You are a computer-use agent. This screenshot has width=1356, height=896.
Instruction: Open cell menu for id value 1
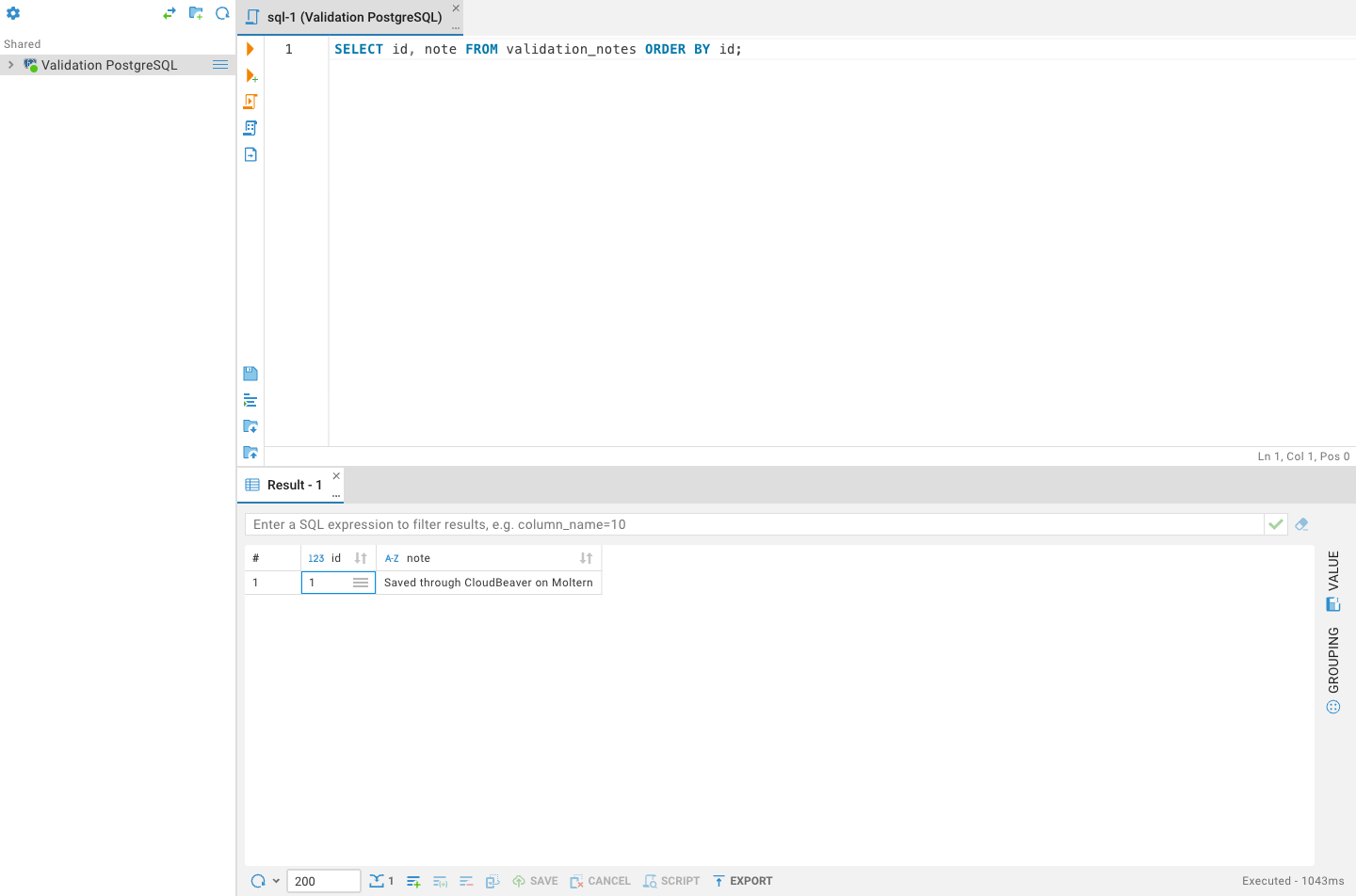[x=361, y=583]
